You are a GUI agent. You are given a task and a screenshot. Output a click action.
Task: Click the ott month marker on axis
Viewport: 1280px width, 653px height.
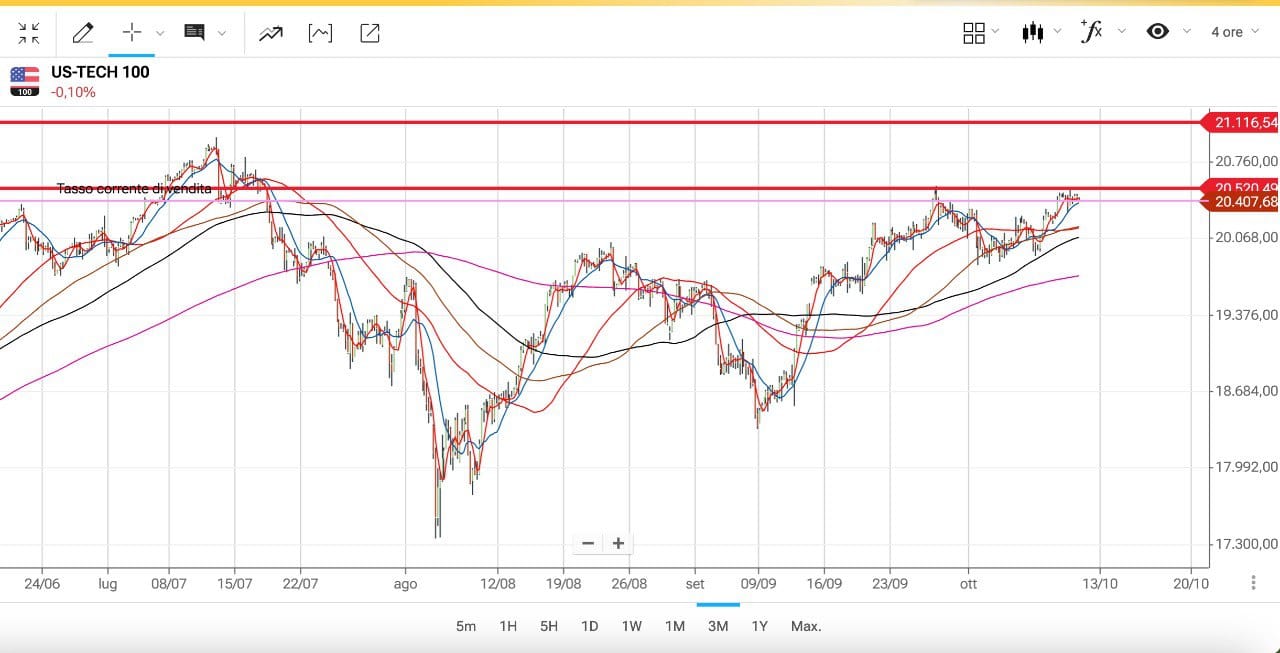point(968,583)
